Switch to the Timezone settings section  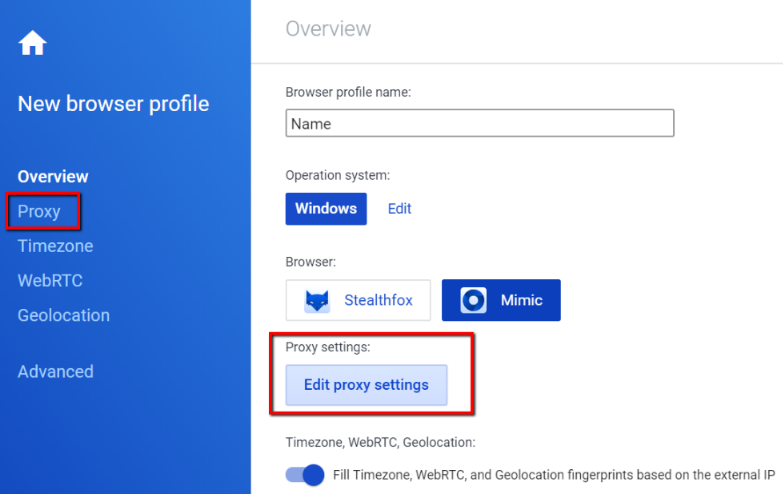click(x=55, y=246)
